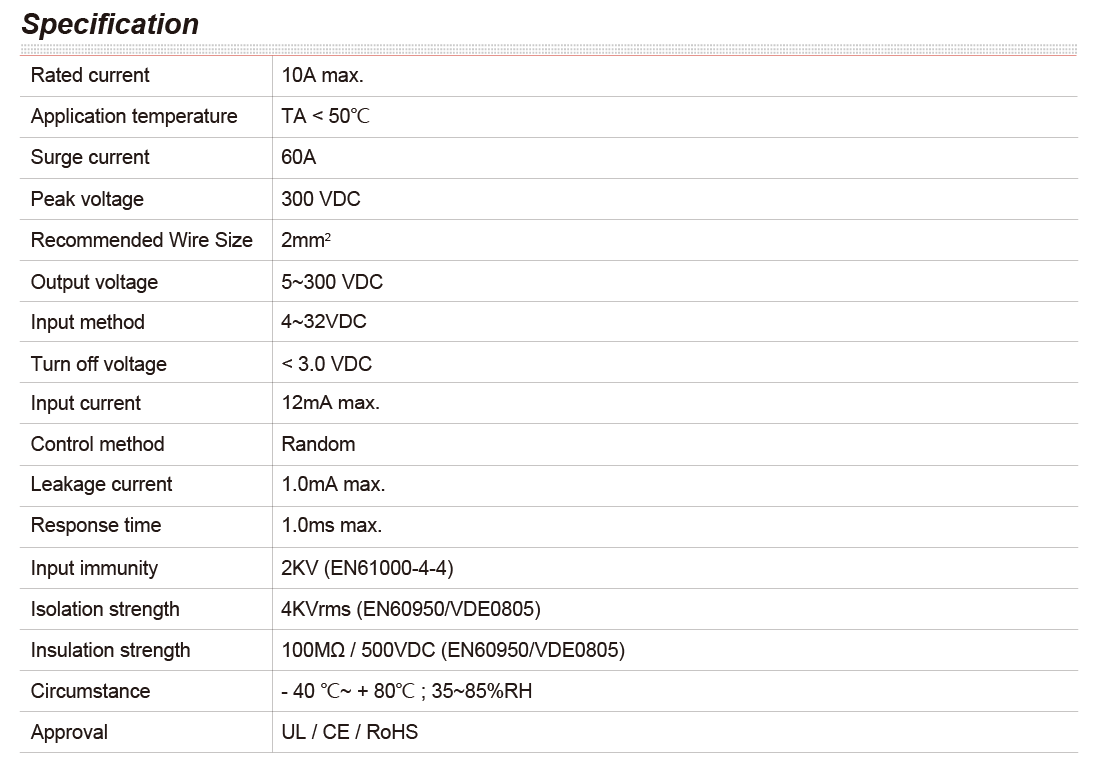This screenshot has width=1098, height=766.
Task: Select the 300 VDC peak voltage value
Action: coord(321,199)
